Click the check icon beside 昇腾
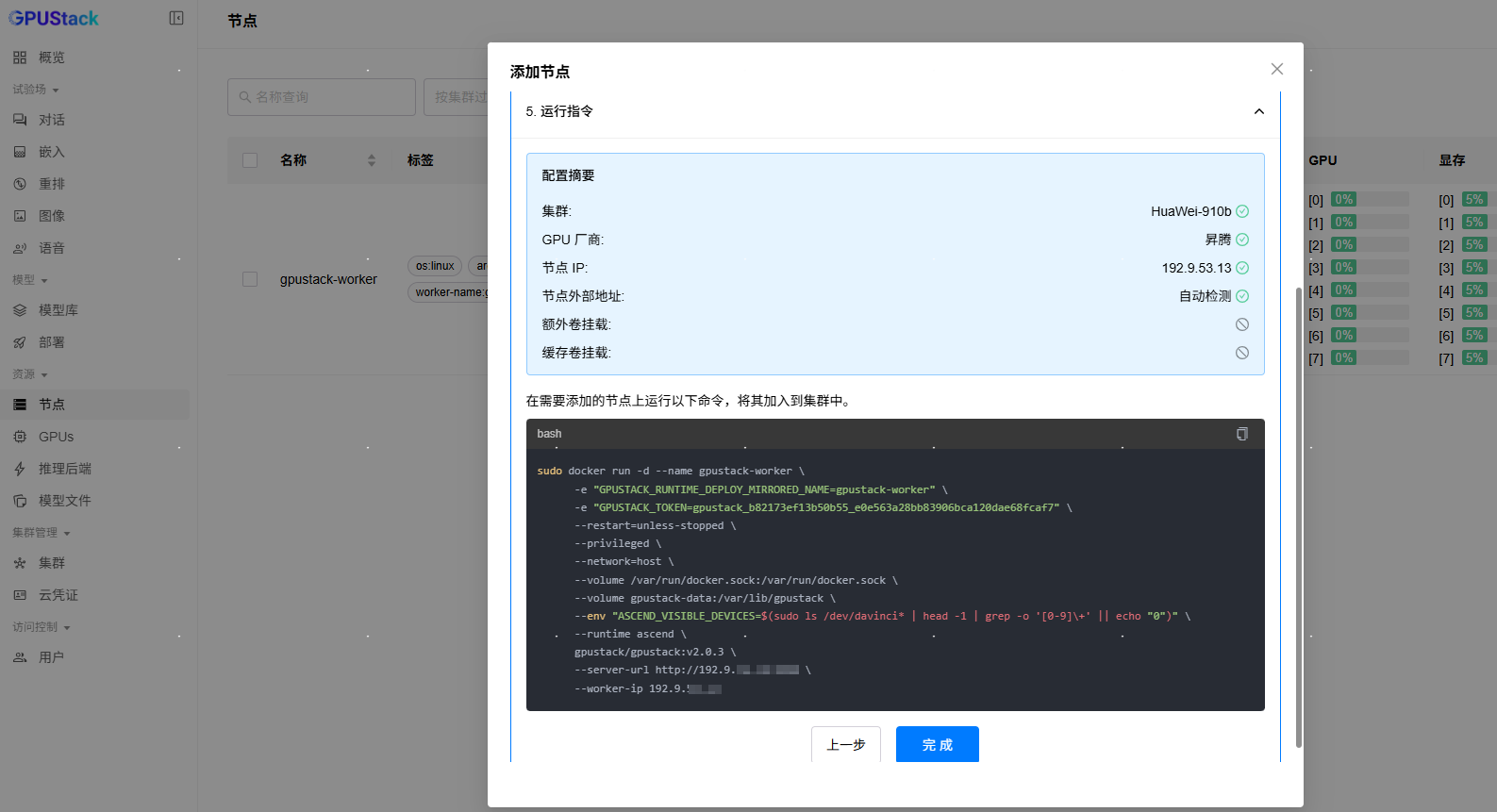 pos(1242,240)
